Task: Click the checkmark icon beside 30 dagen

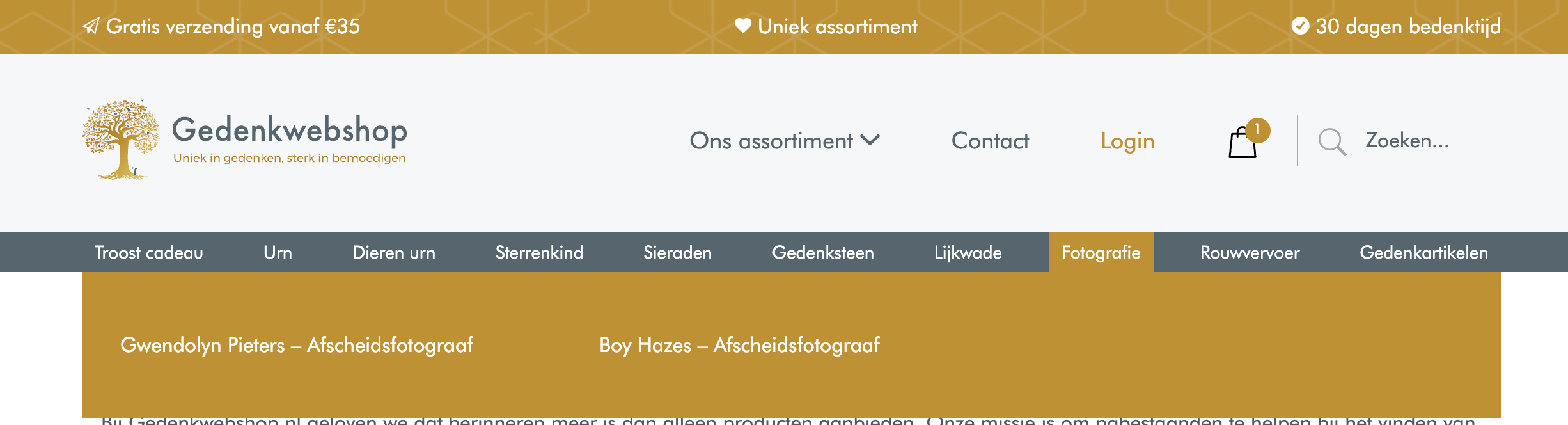Action: [1300, 26]
